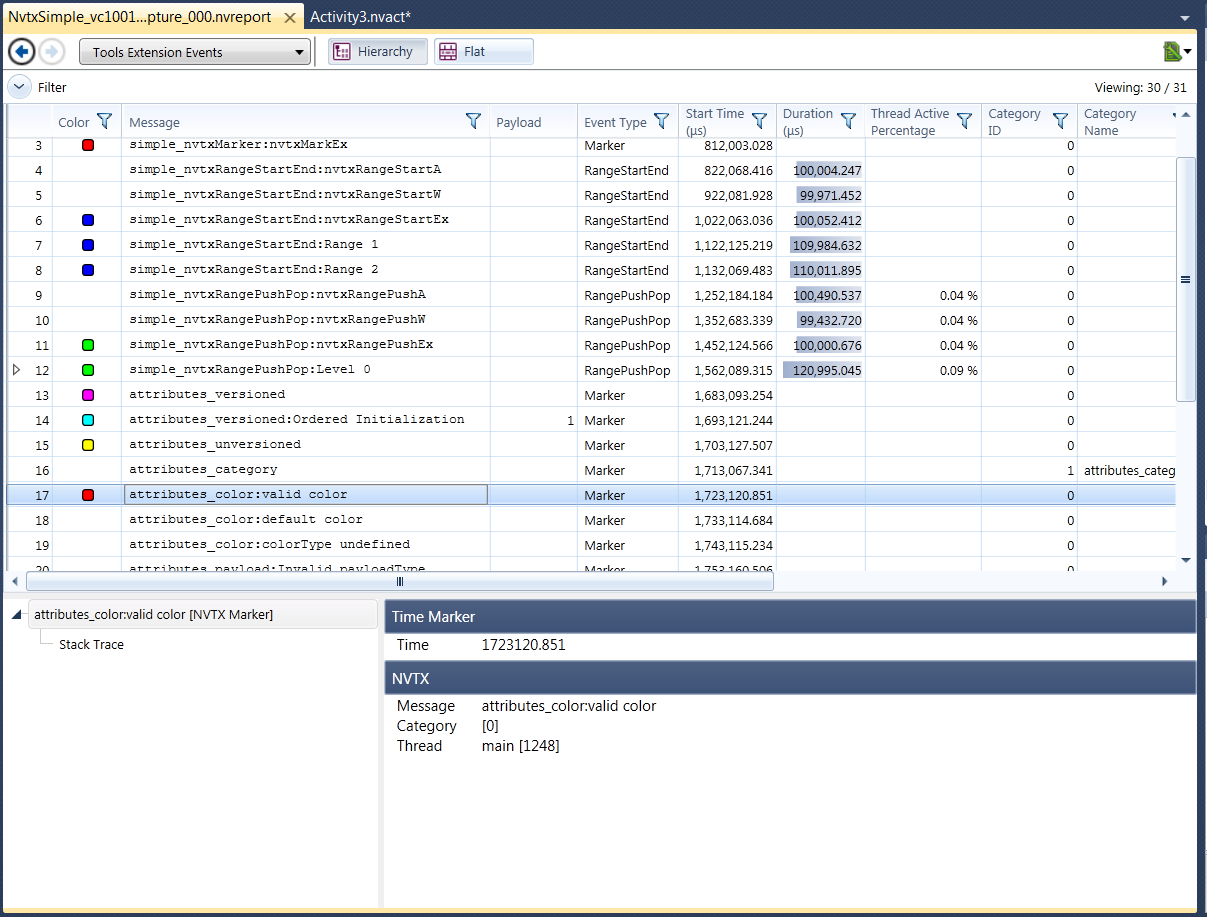The width and height of the screenshot is (1207, 917).
Task: Click the scroll down arrow of table
Action: coord(1186,560)
